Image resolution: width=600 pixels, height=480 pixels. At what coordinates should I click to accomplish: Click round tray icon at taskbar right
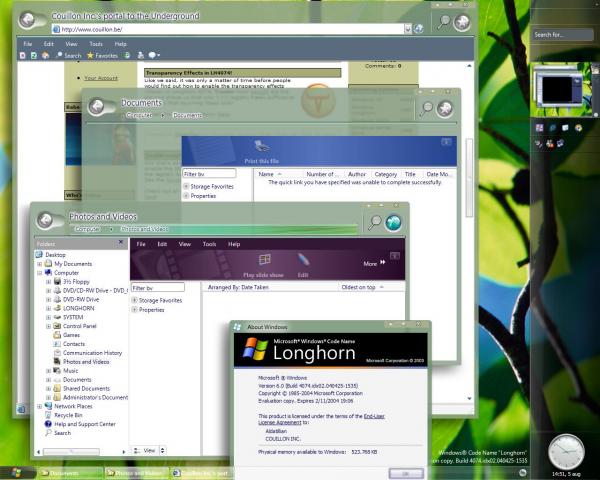click(x=522, y=473)
